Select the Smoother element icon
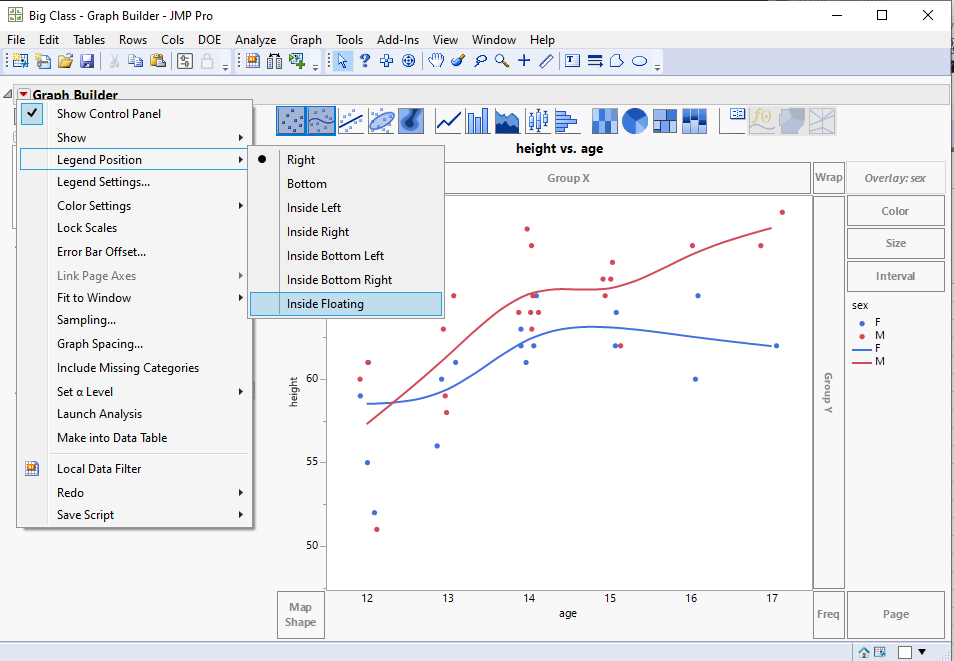Image resolution: width=954 pixels, height=661 pixels. 321,121
